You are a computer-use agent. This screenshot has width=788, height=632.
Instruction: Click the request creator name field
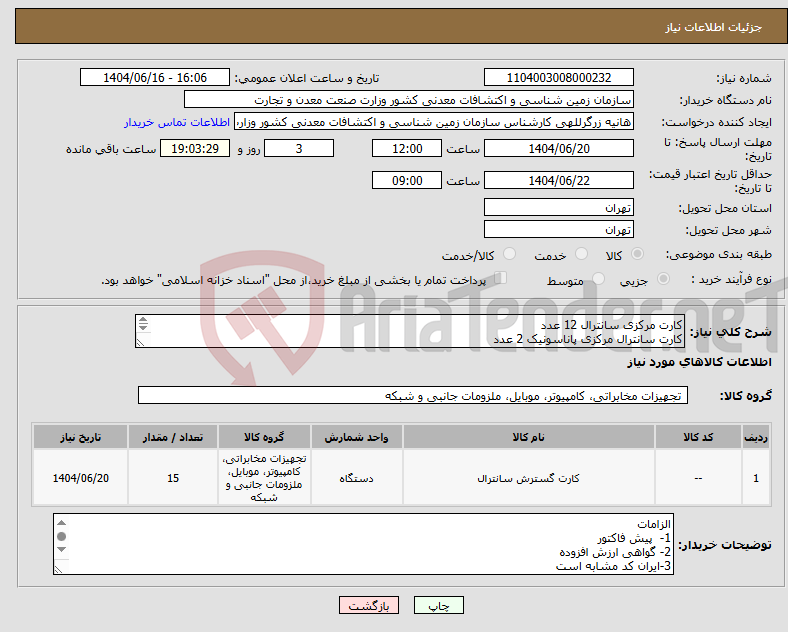pos(434,122)
